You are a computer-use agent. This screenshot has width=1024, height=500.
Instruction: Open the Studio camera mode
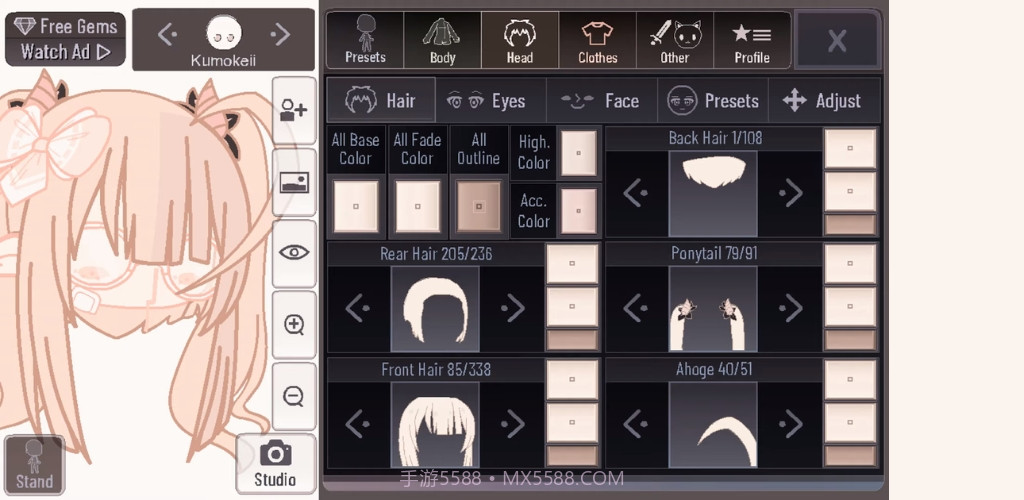[275, 463]
